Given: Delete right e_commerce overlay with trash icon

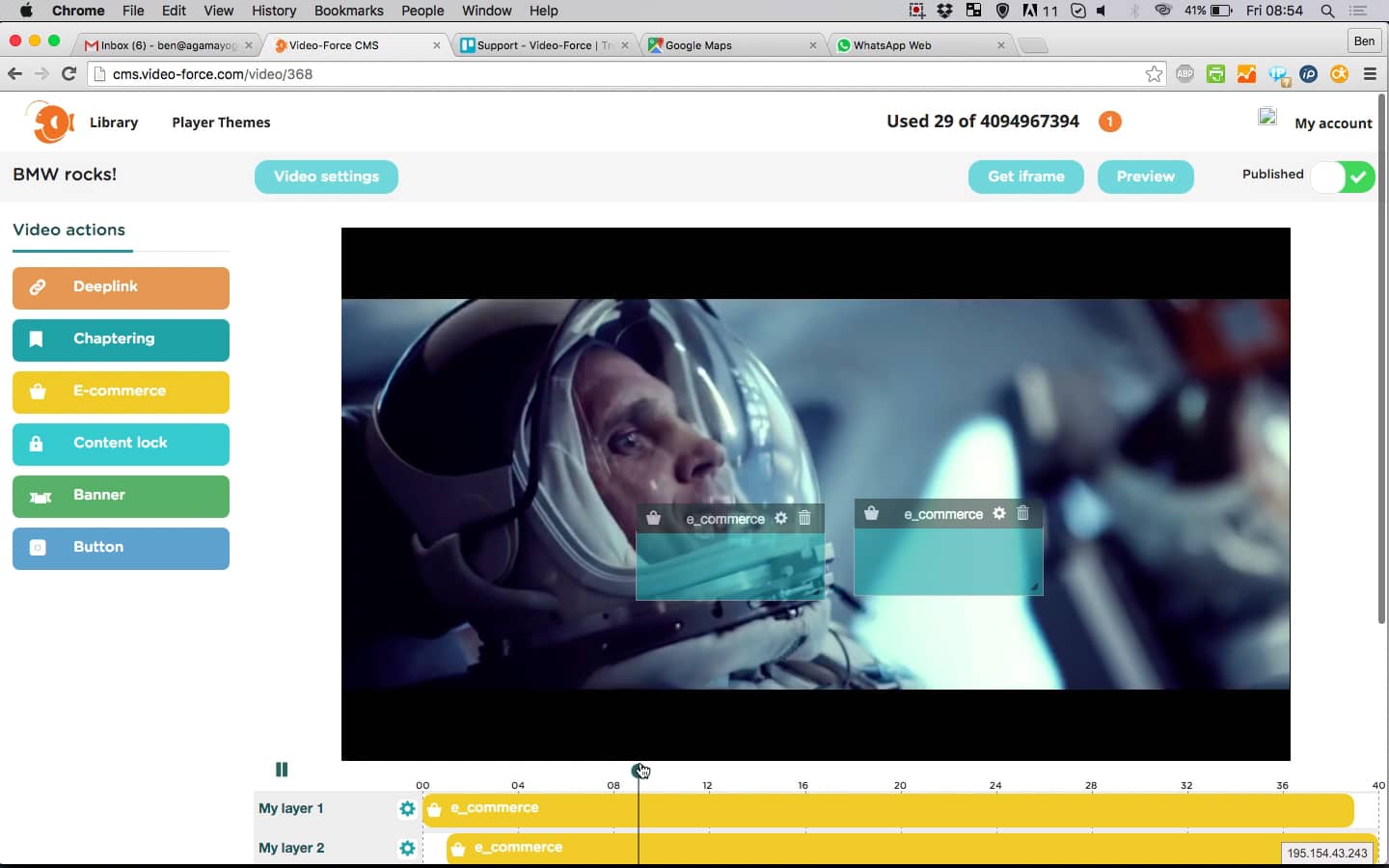Looking at the screenshot, I should (1022, 513).
